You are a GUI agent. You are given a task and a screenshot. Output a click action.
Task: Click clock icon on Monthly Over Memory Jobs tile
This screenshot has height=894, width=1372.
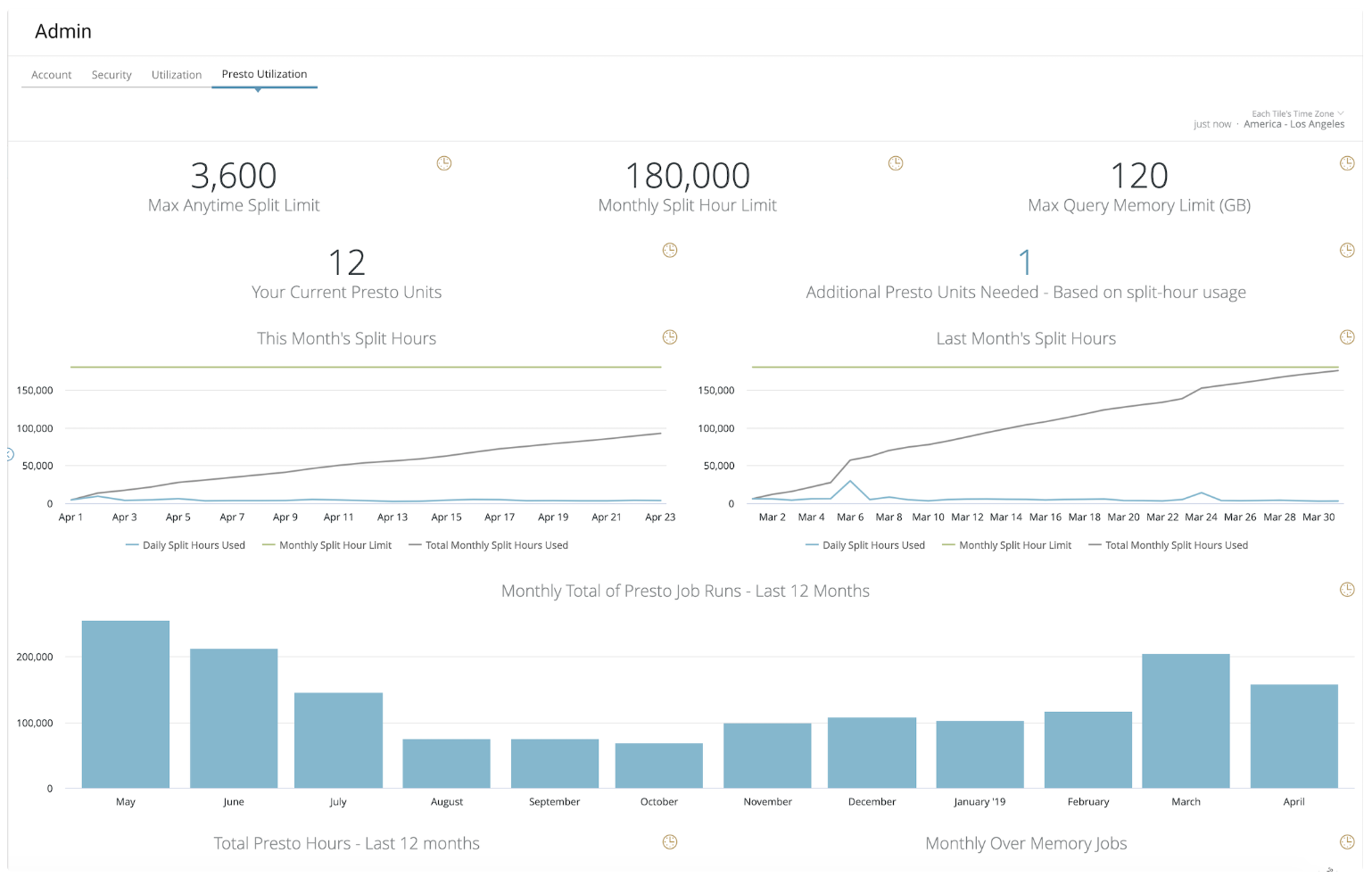click(x=1347, y=842)
